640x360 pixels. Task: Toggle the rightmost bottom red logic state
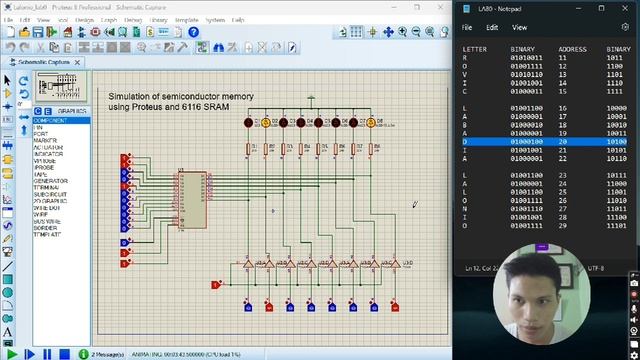coord(395,307)
